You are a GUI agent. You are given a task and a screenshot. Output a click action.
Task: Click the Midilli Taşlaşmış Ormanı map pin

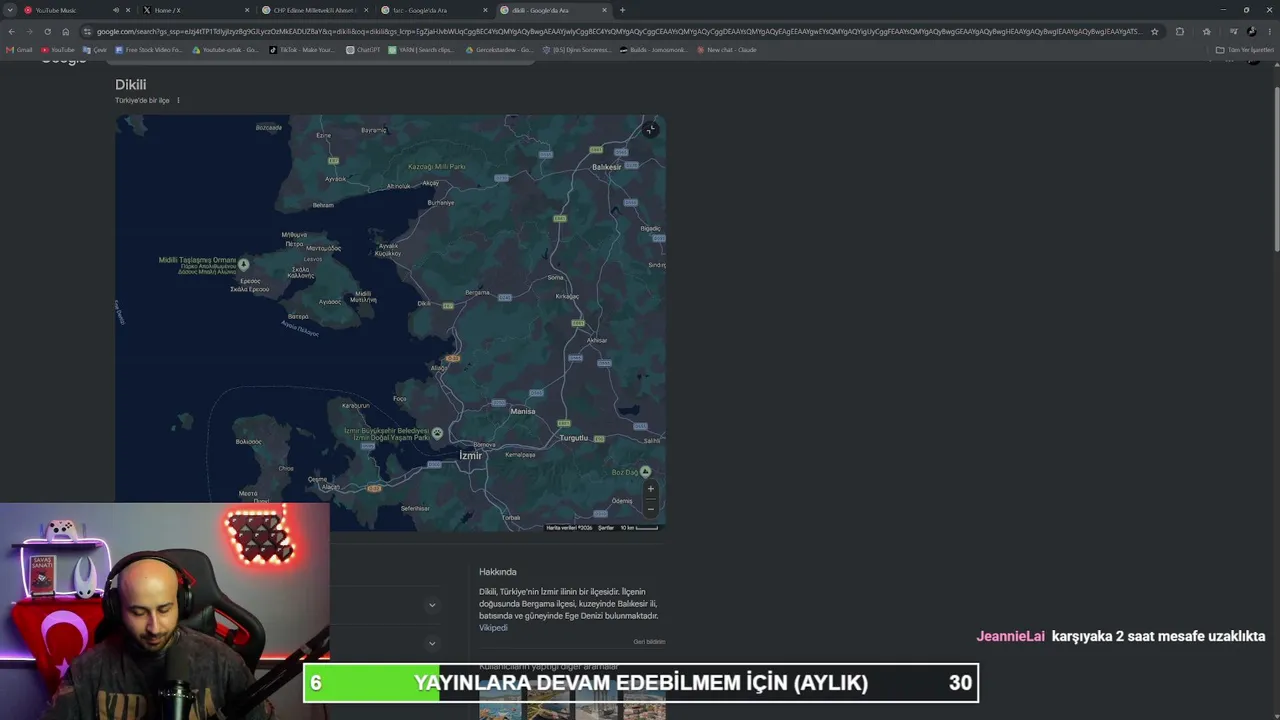pyautogui.click(x=243, y=264)
